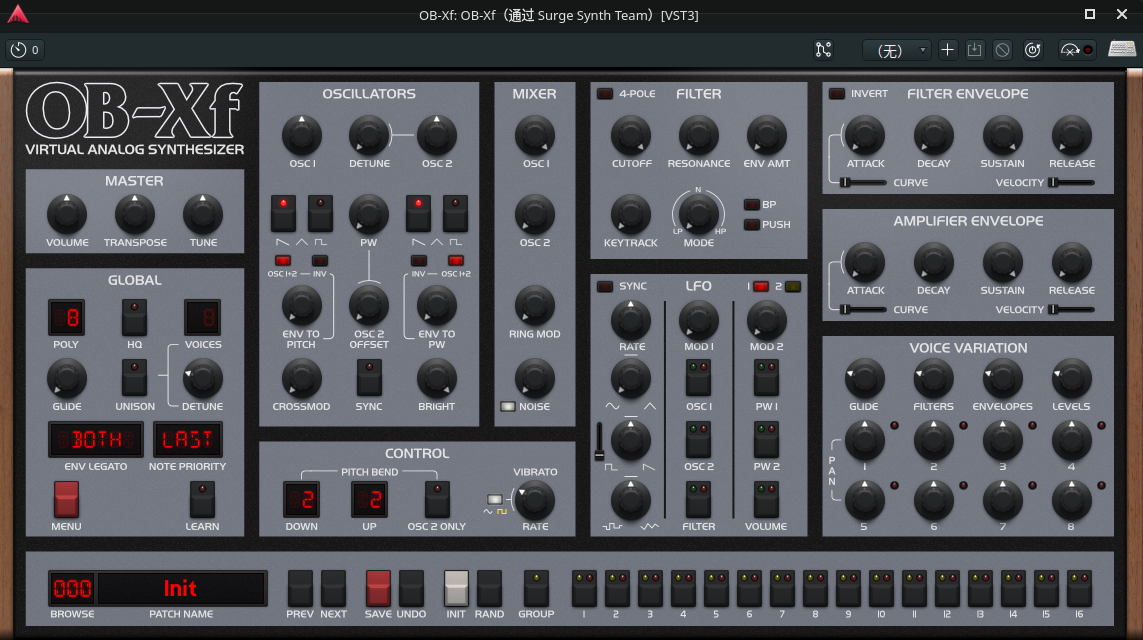Click the filter MODE knob

pyautogui.click(x=698, y=214)
